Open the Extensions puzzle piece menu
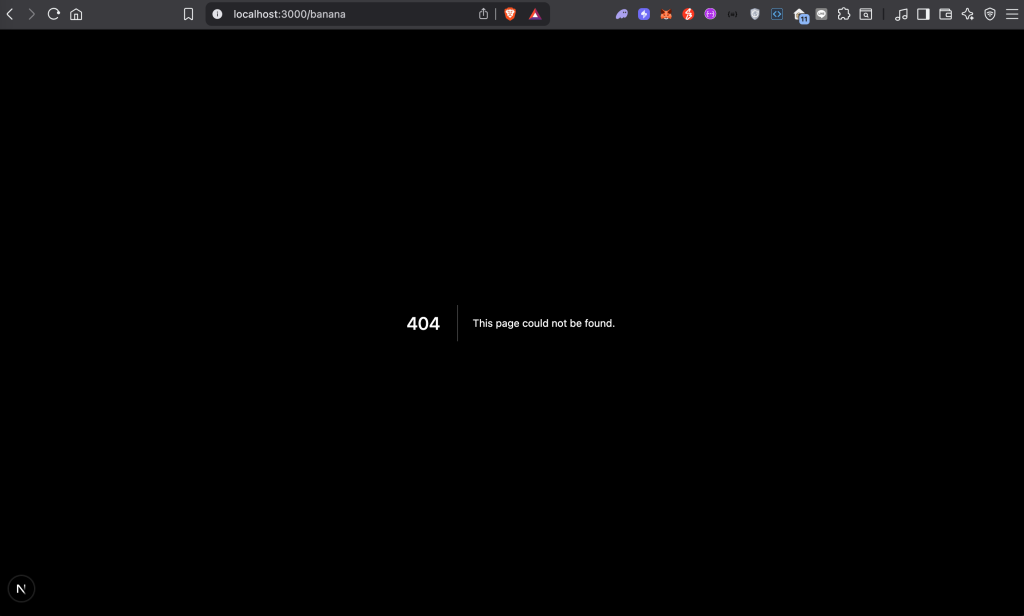This screenshot has height=616, width=1024. pos(844,14)
